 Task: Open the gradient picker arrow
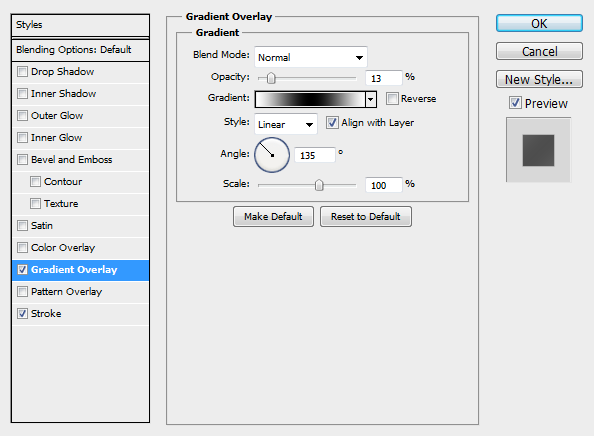pos(371,99)
